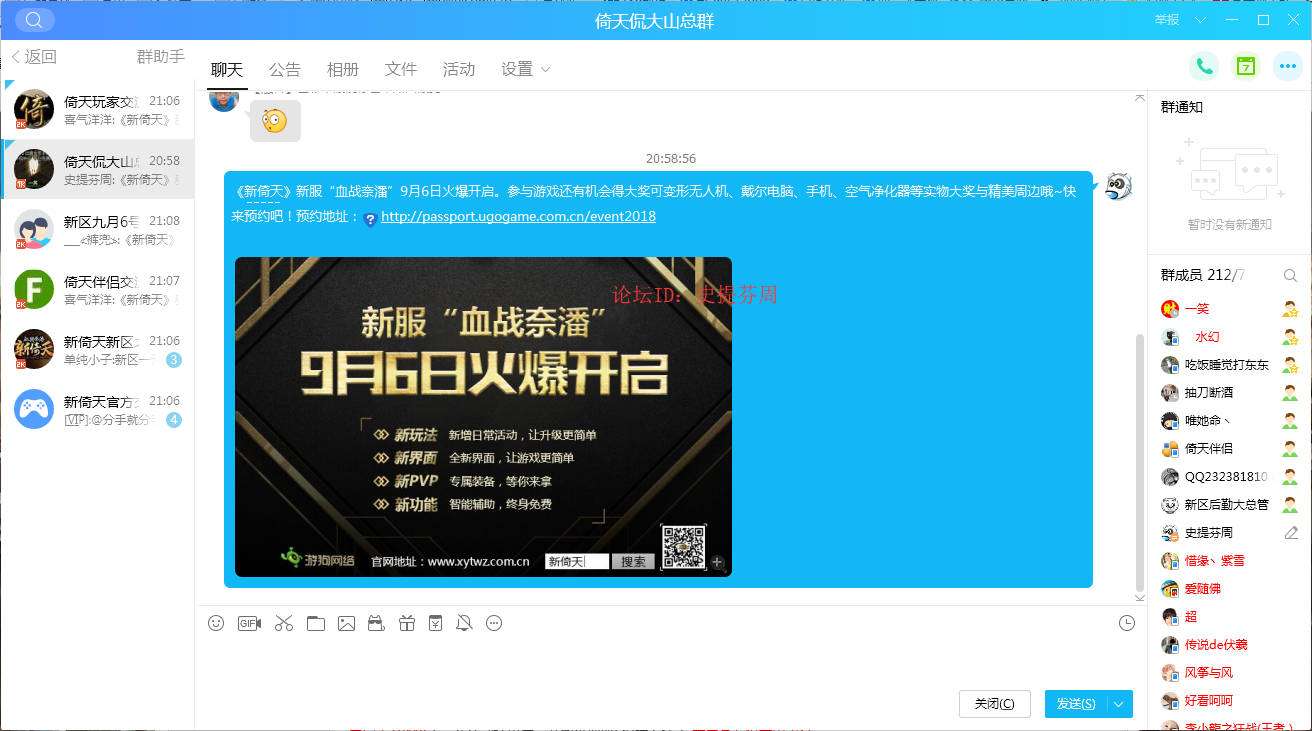Image resolution: width=1312 pixels, height=731 pixels.
Task: Click the surprised emoji message bubble
Action: [275, 121]
